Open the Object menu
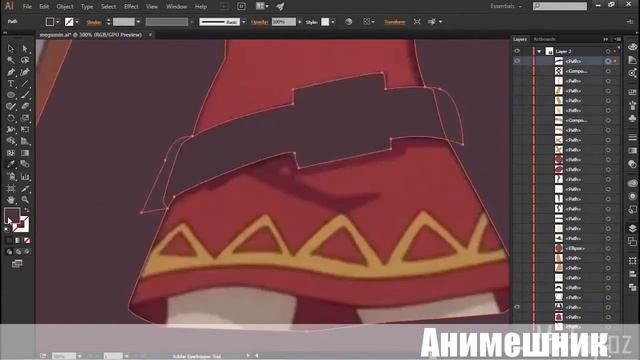The height and width of the screenshot is (360, 640). (65, 7)
